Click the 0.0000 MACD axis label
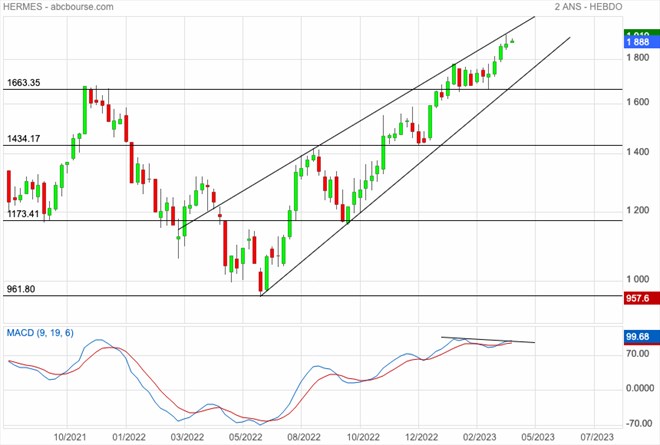This screenshot has width=660, height=445. pyautogui.click(x=640, y=388)
